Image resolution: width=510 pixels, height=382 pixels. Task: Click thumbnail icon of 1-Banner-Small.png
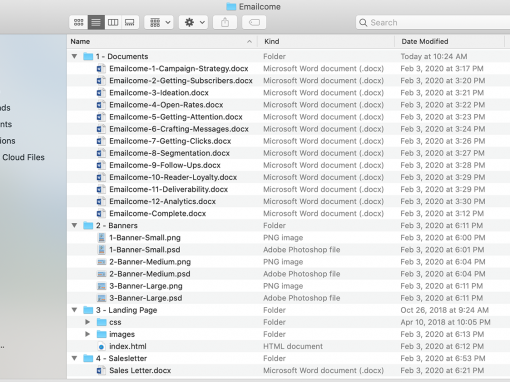101,238
